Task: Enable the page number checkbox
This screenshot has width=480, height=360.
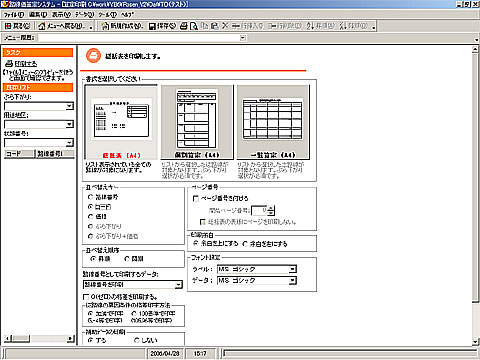Action: tap(196, 199)
